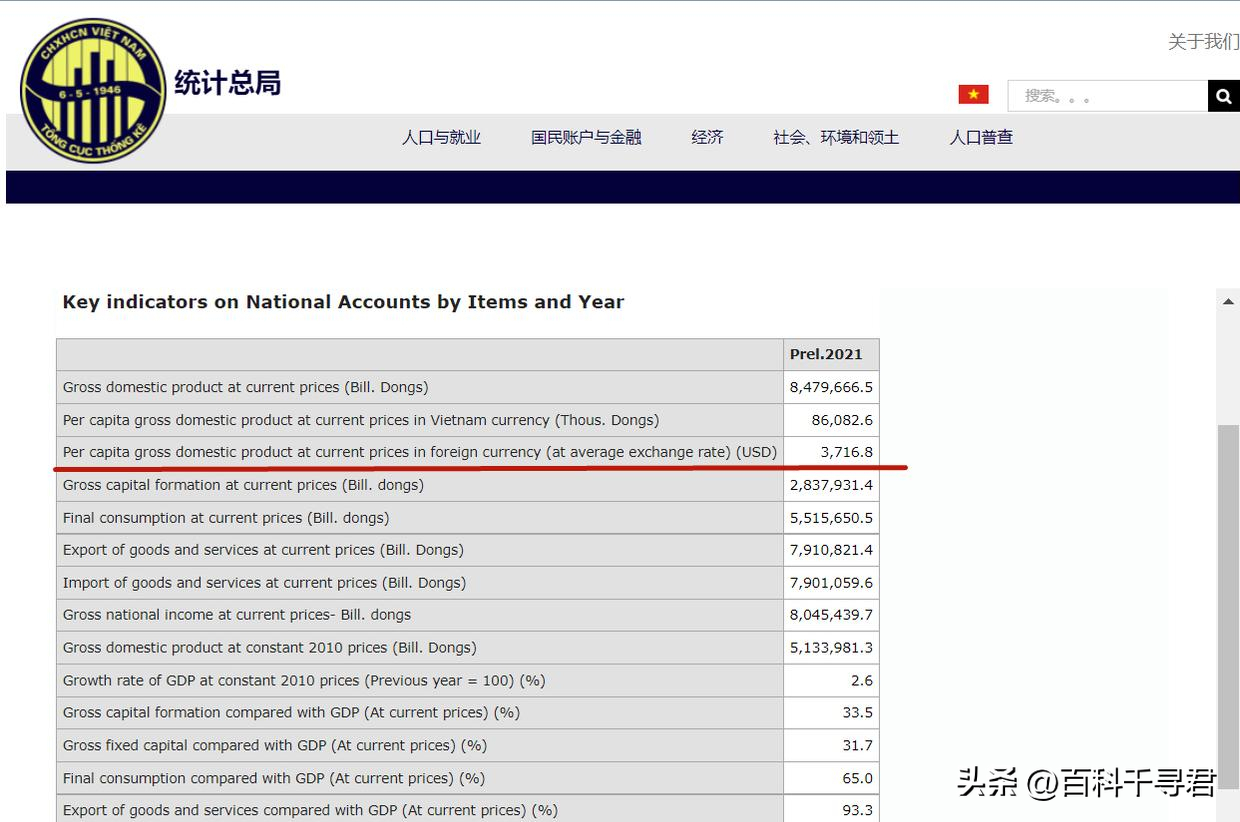This screenshot has height=822, width=1240.
Task: Click the scrollbar up arrow
Action: [x=1228, y=302]
